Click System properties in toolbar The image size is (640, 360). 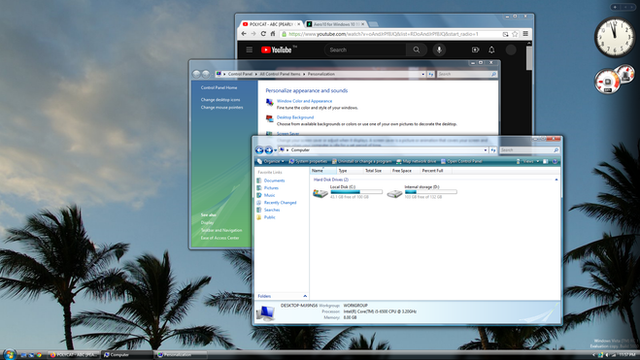308,161
